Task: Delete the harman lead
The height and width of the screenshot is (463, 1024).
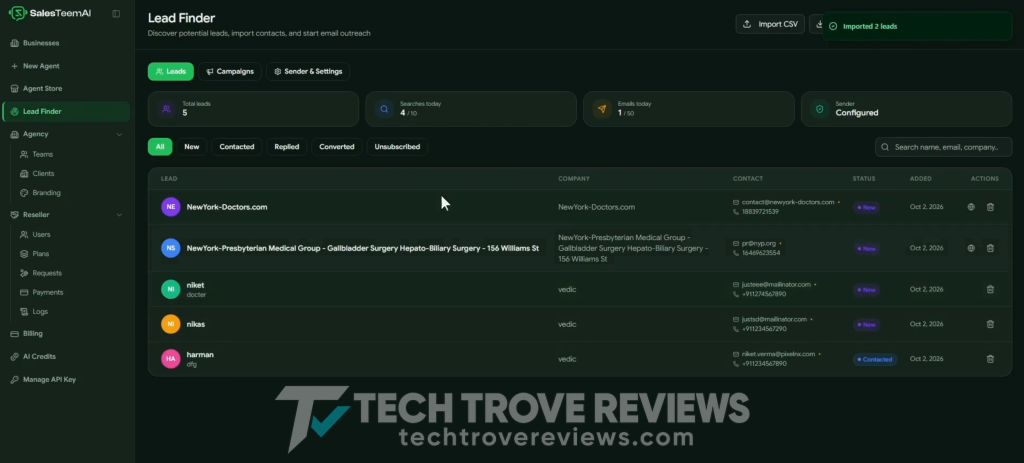Action: click(x=990, y=359)
